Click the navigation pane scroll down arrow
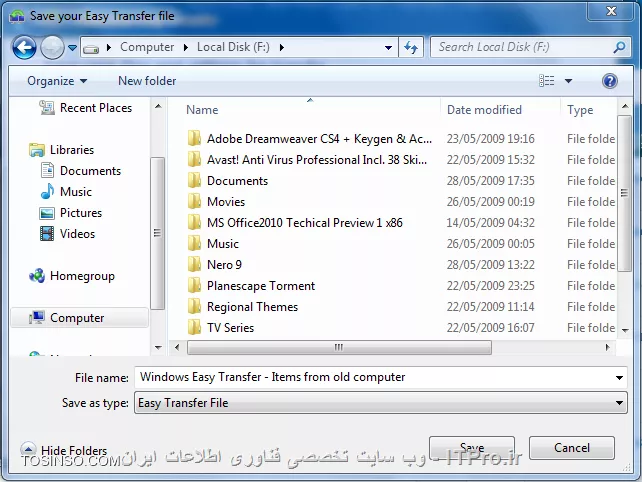 pyautogui.click(x=158, y=348)
